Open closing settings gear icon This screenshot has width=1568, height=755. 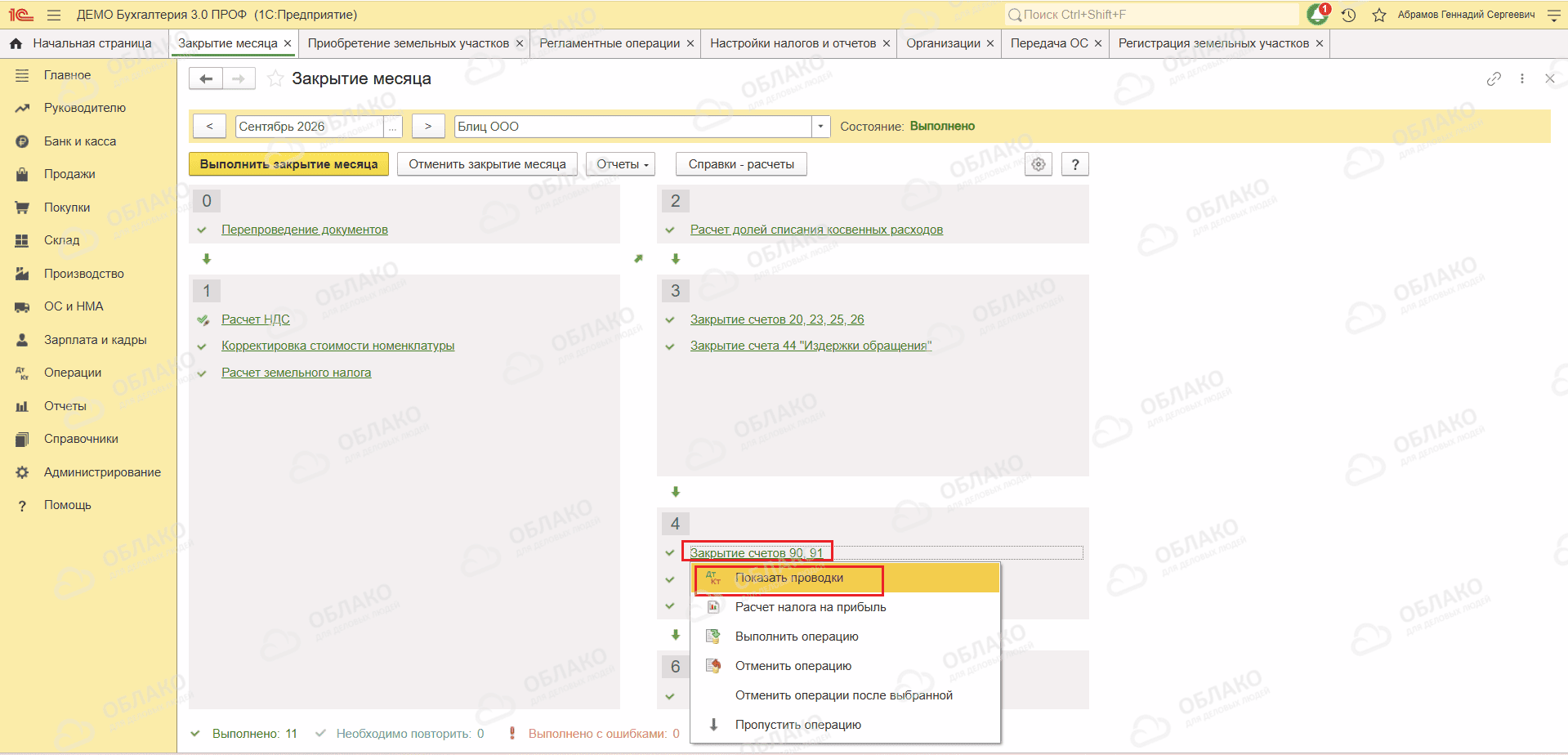point(1039,164)
